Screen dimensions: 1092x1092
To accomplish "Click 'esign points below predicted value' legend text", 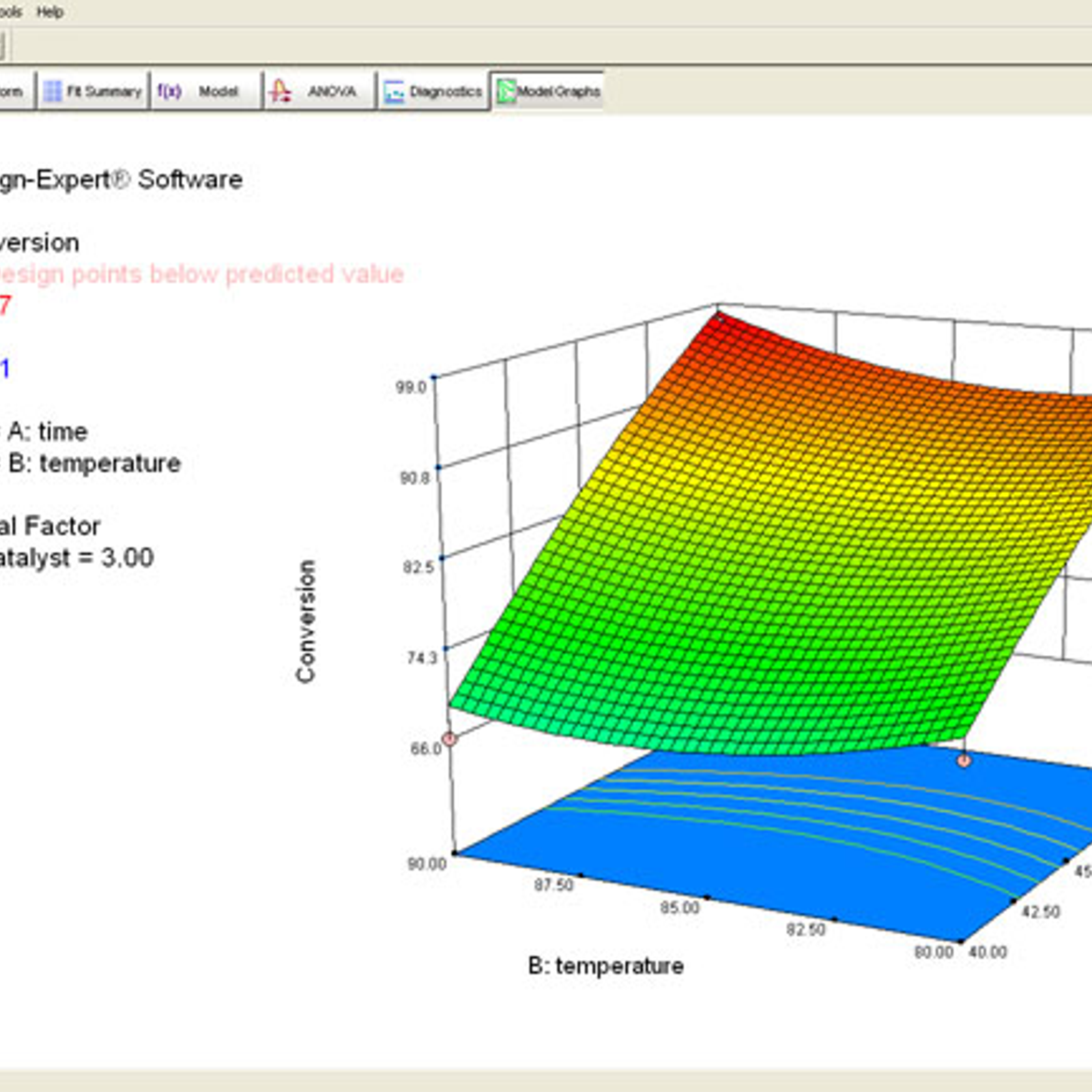I will tap(202, 274).
